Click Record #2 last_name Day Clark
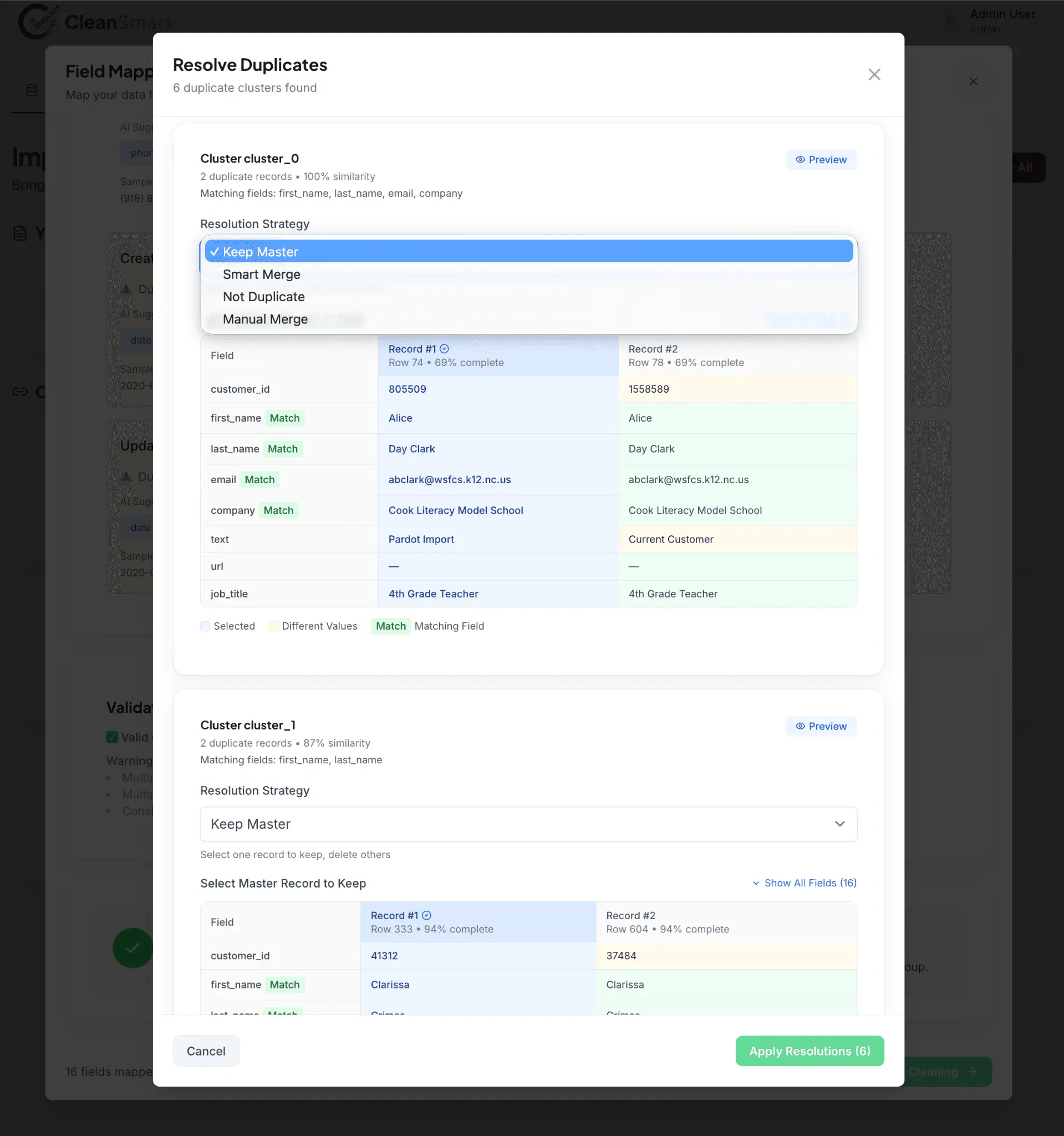This screenshot has width=1064, height=1136. pyautogui.click(x=651, y=449)
